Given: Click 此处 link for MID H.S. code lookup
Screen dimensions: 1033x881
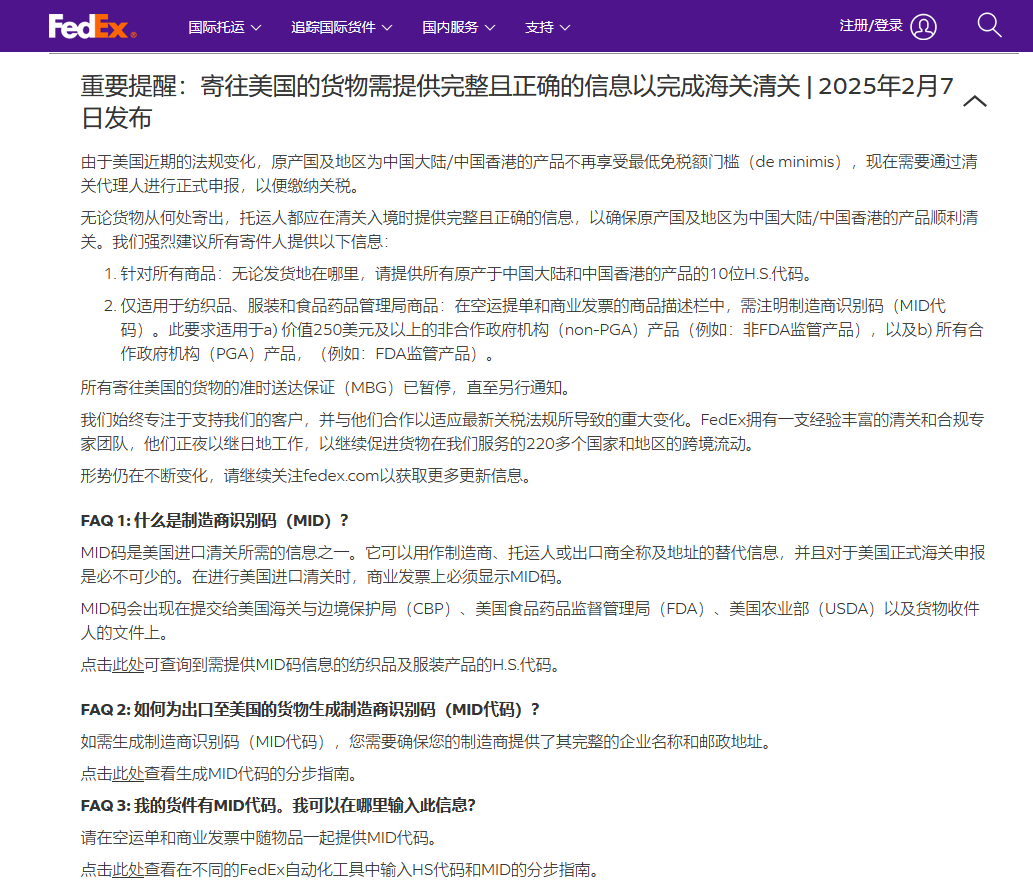Looking at the screenshot, I should click(128, 664).
